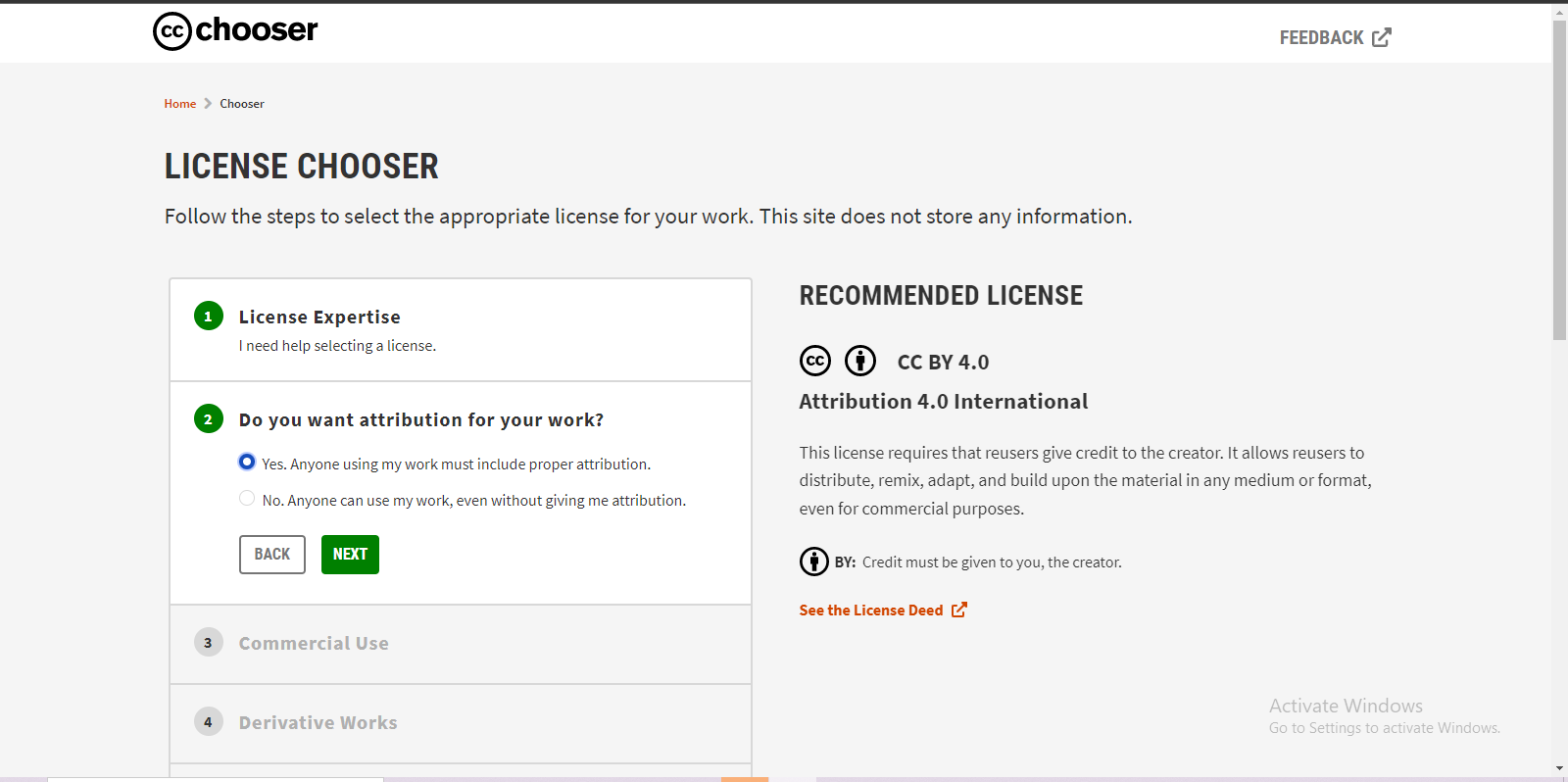
Task: Select No attribution radio button
Action: pyautogui.click(x=247, y=498)
